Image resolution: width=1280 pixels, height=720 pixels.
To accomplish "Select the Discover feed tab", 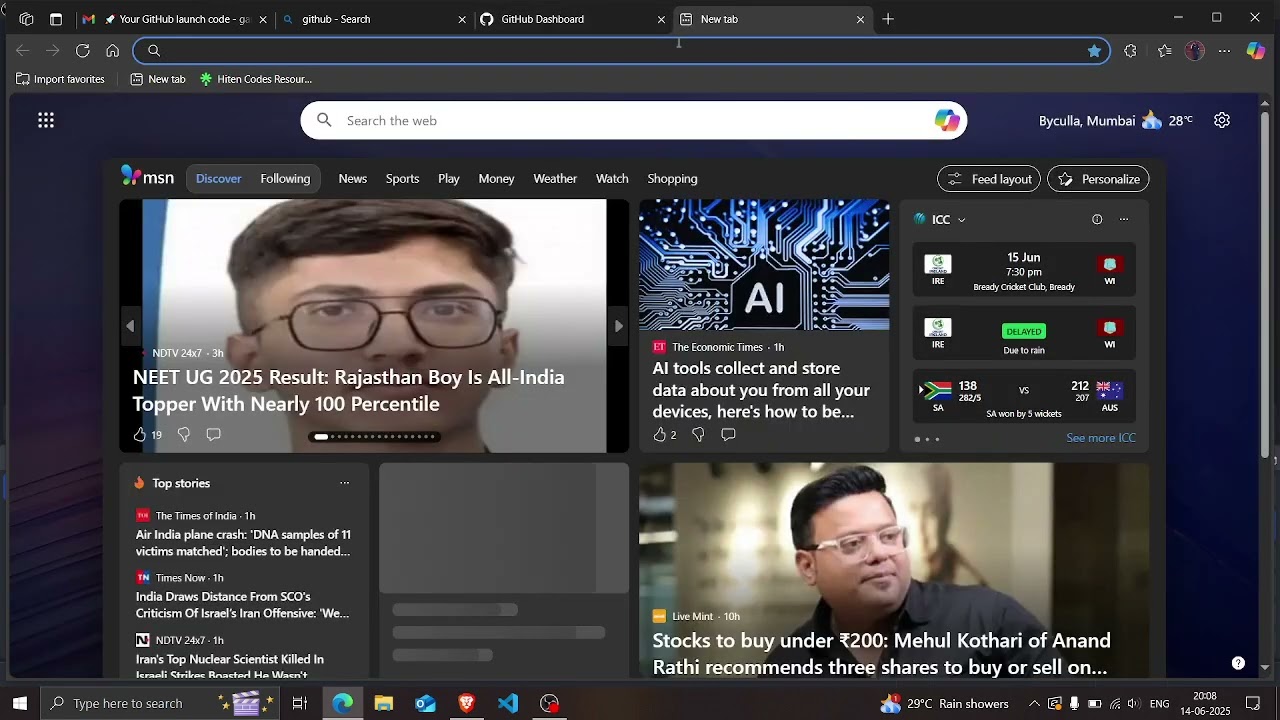I will point(218,178).
